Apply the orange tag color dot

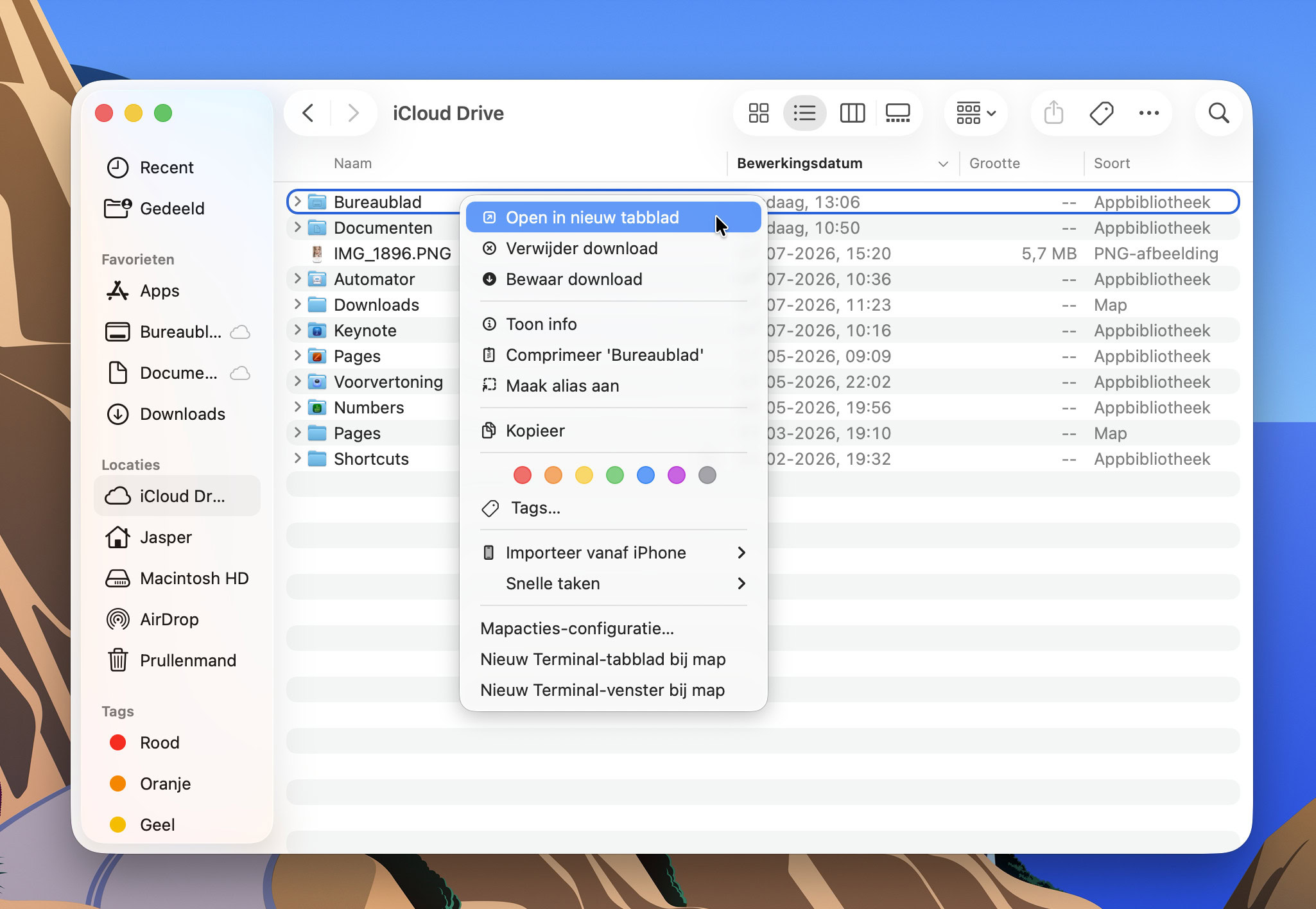(553, 475)
